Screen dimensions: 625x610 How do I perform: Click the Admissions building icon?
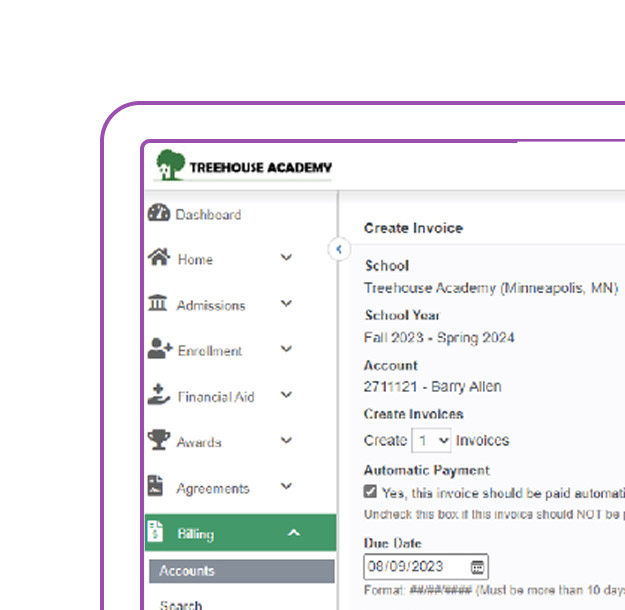pos(157,303)
